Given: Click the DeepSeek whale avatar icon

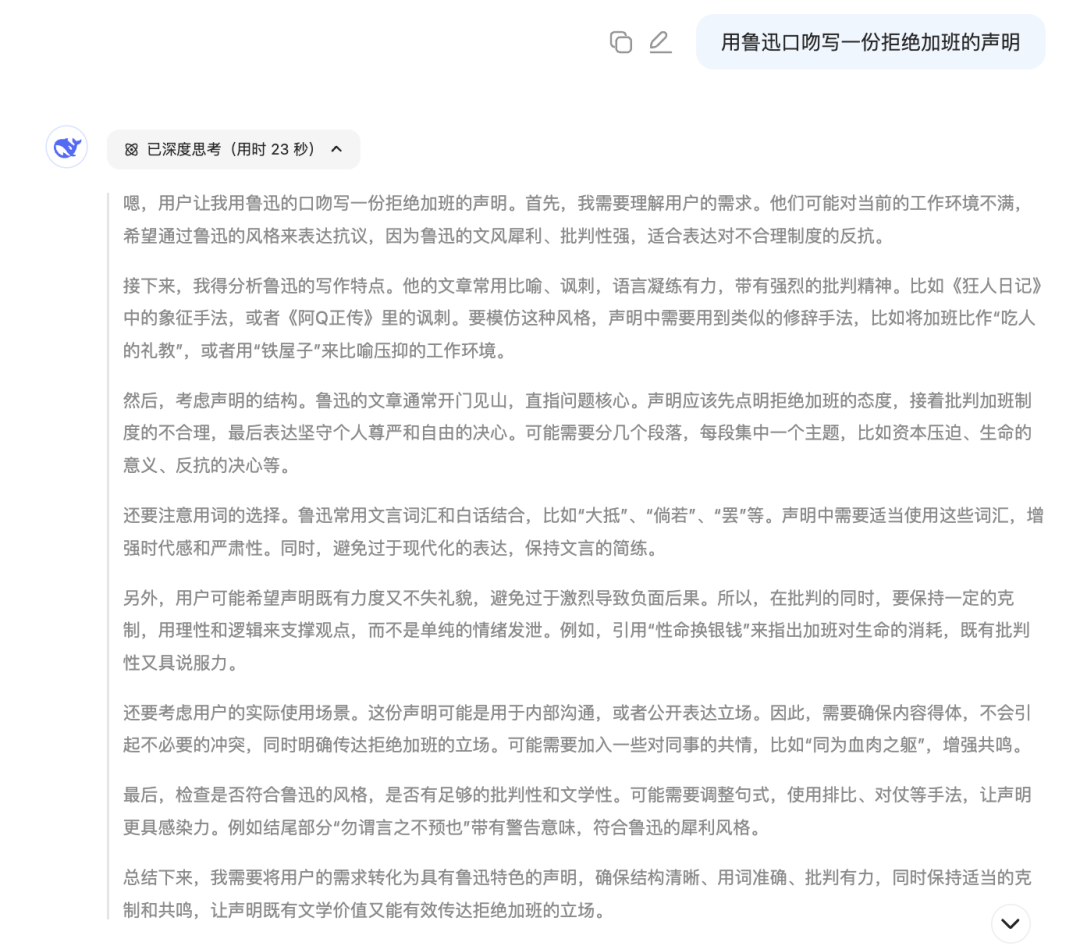Looking at the screenshot, I should (x=67, y=147).
